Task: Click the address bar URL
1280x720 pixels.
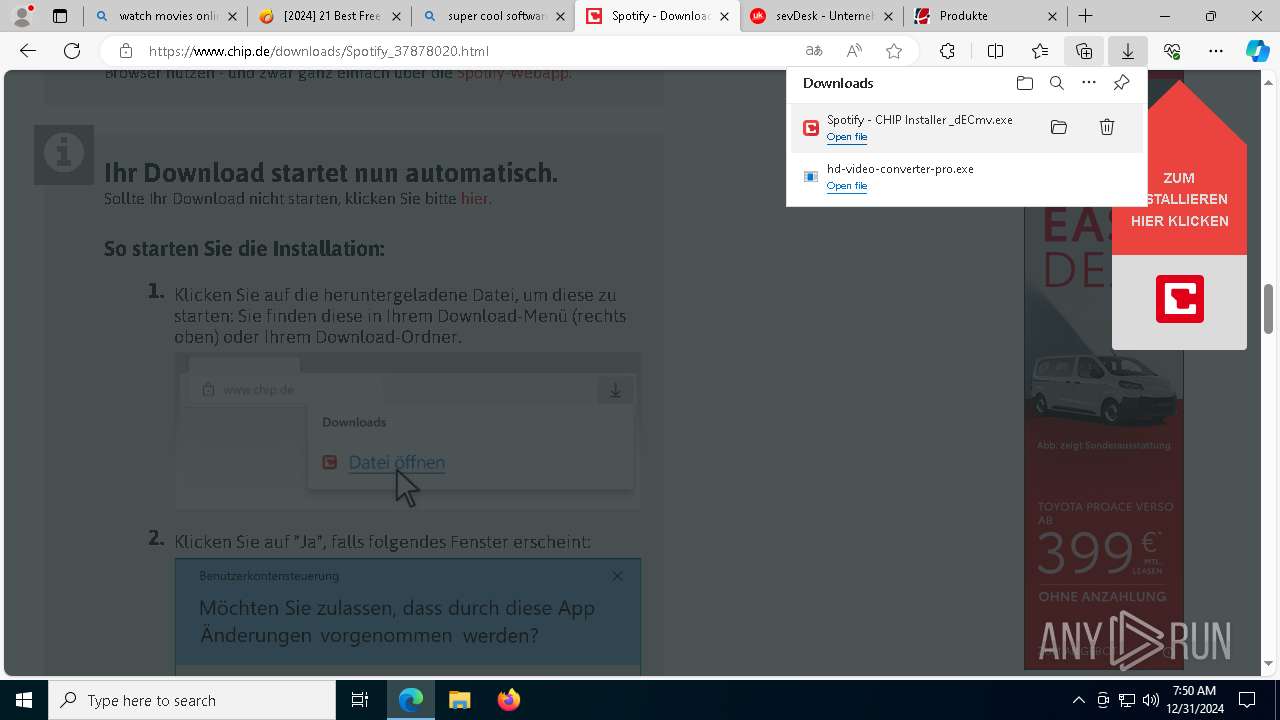Action: (x=319, y=51)
